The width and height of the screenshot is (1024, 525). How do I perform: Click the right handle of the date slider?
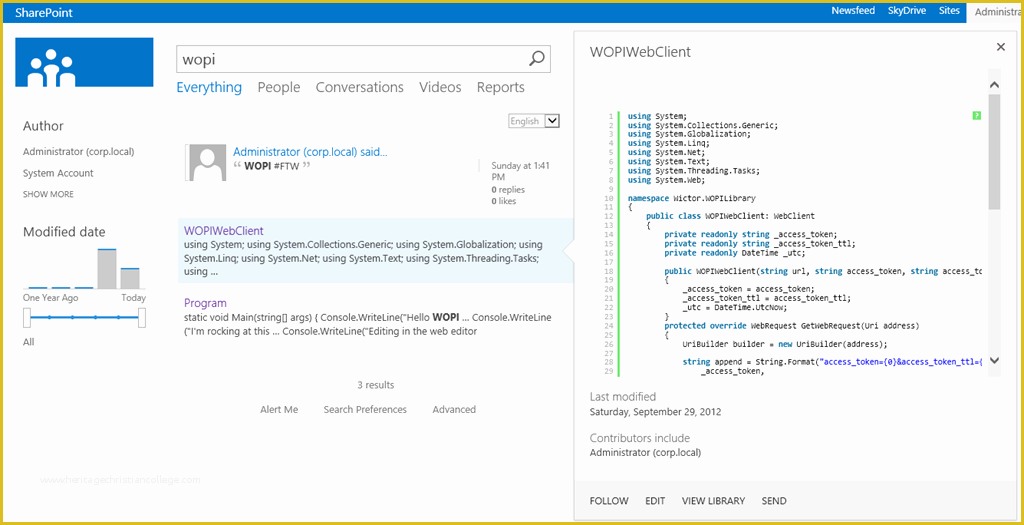pos(142,317)
